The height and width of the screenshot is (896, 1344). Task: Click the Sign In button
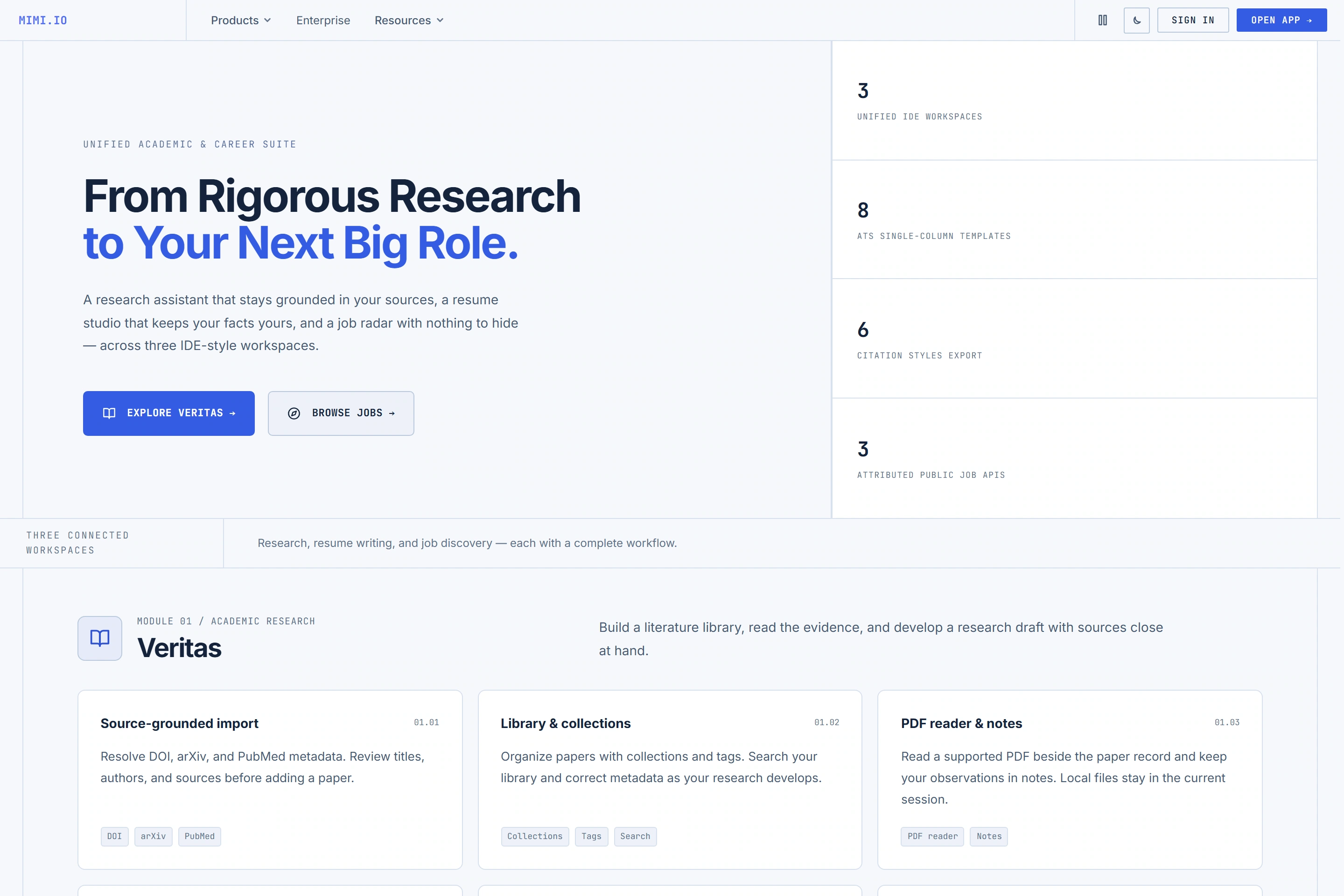pos(1193,20)
